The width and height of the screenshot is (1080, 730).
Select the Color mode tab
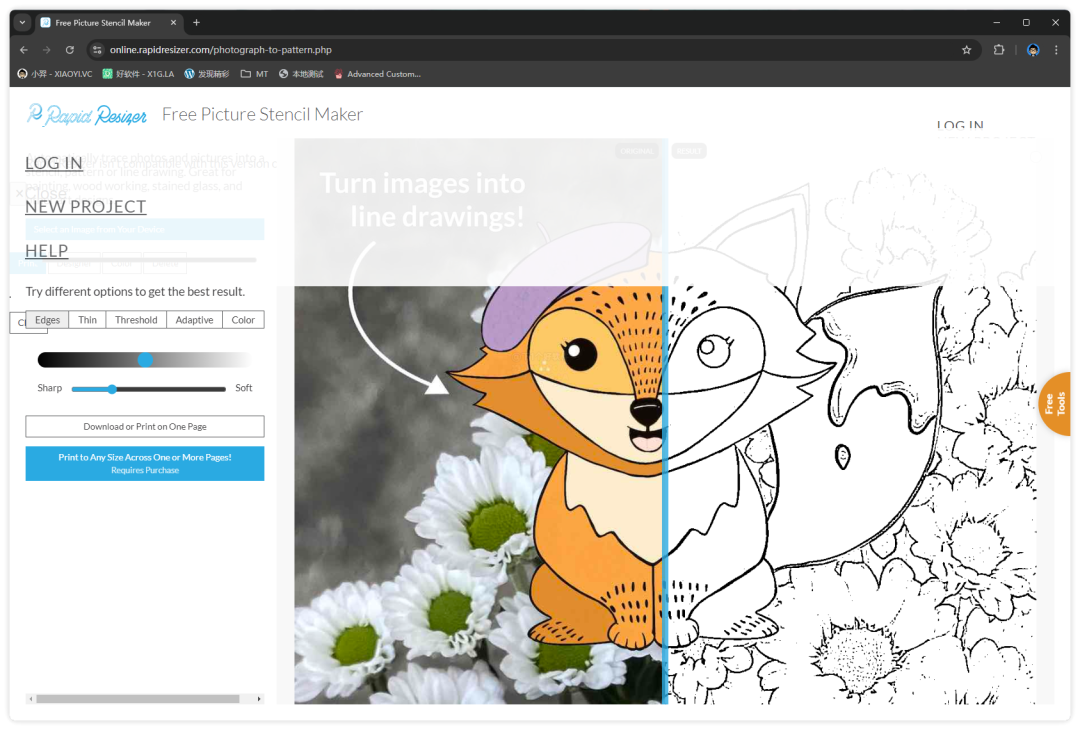(243, 320)
